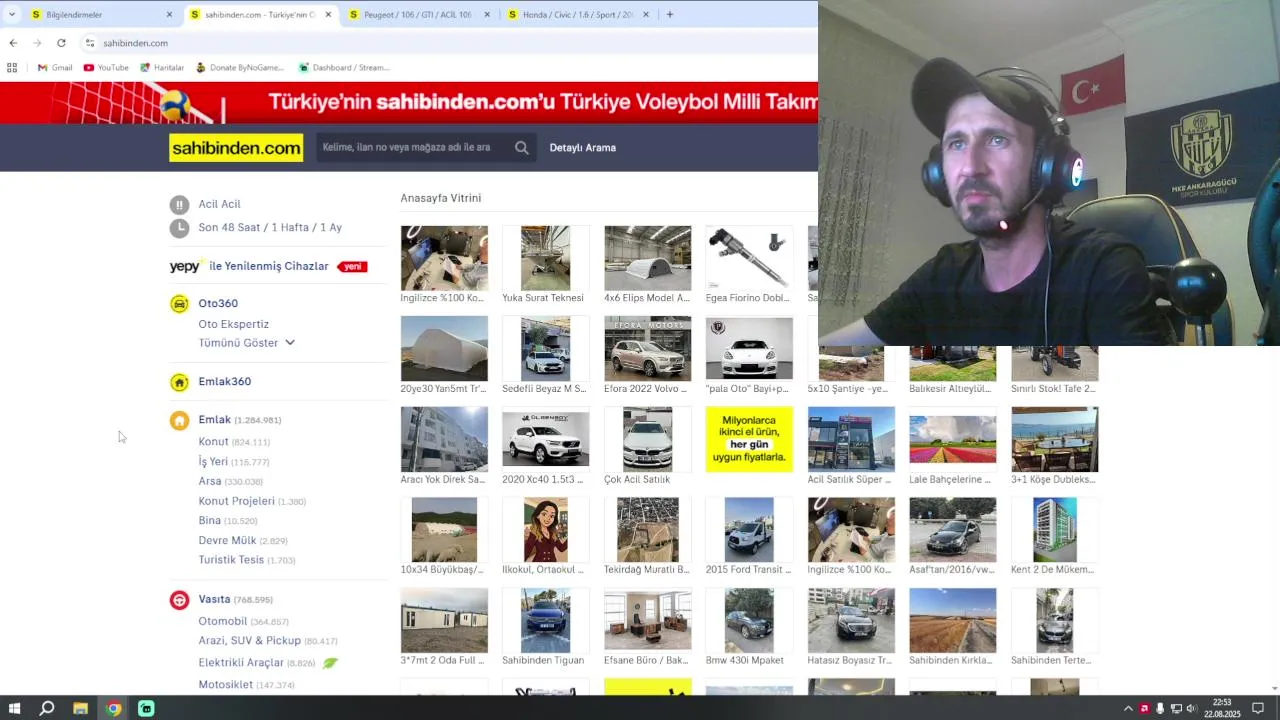This screenshot has width=1280, height=720.
Task: Open Arazi, SUV & Pickup category
Action: pyautogui.click(x=249, y=641)
